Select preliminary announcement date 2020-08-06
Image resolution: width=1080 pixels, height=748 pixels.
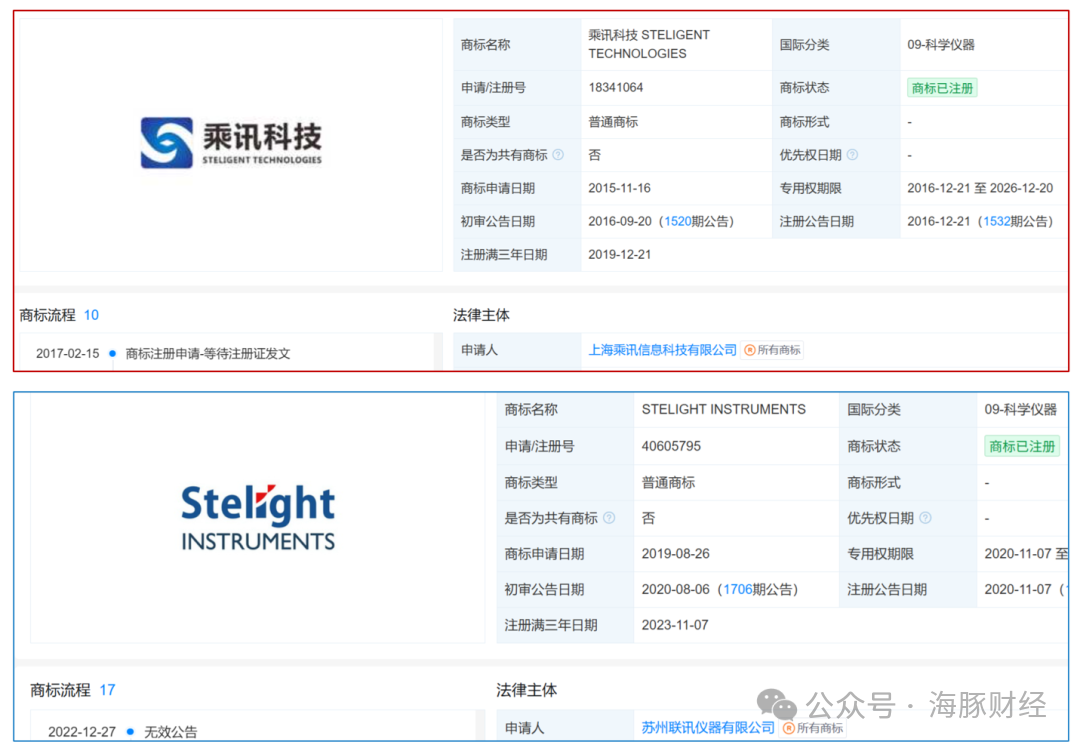coord(675,590)
